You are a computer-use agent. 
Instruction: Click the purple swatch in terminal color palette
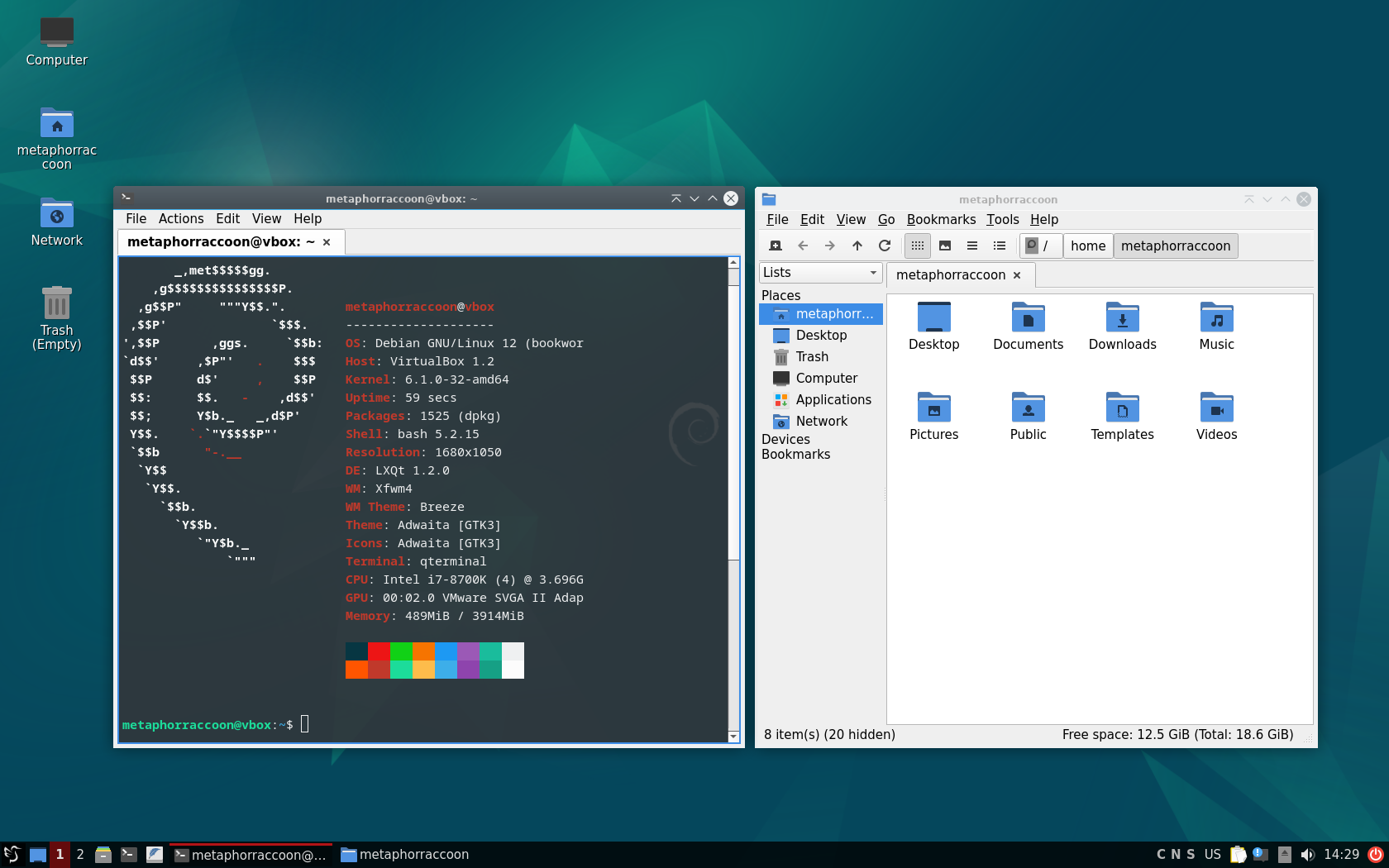click(468, 651)
